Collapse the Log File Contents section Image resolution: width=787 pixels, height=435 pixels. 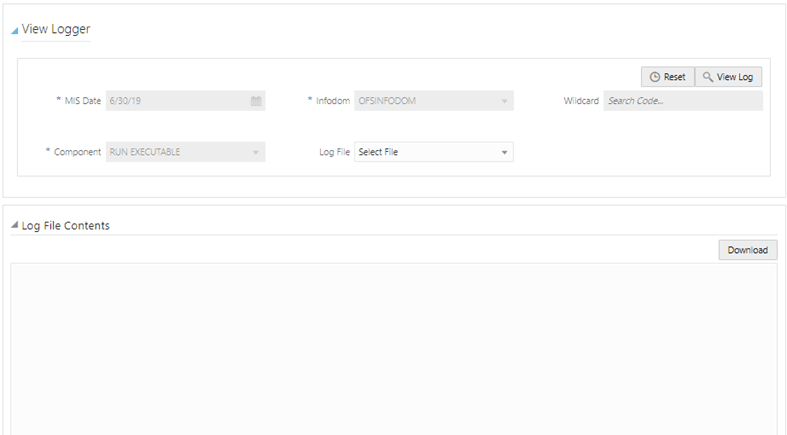(15, 225)
